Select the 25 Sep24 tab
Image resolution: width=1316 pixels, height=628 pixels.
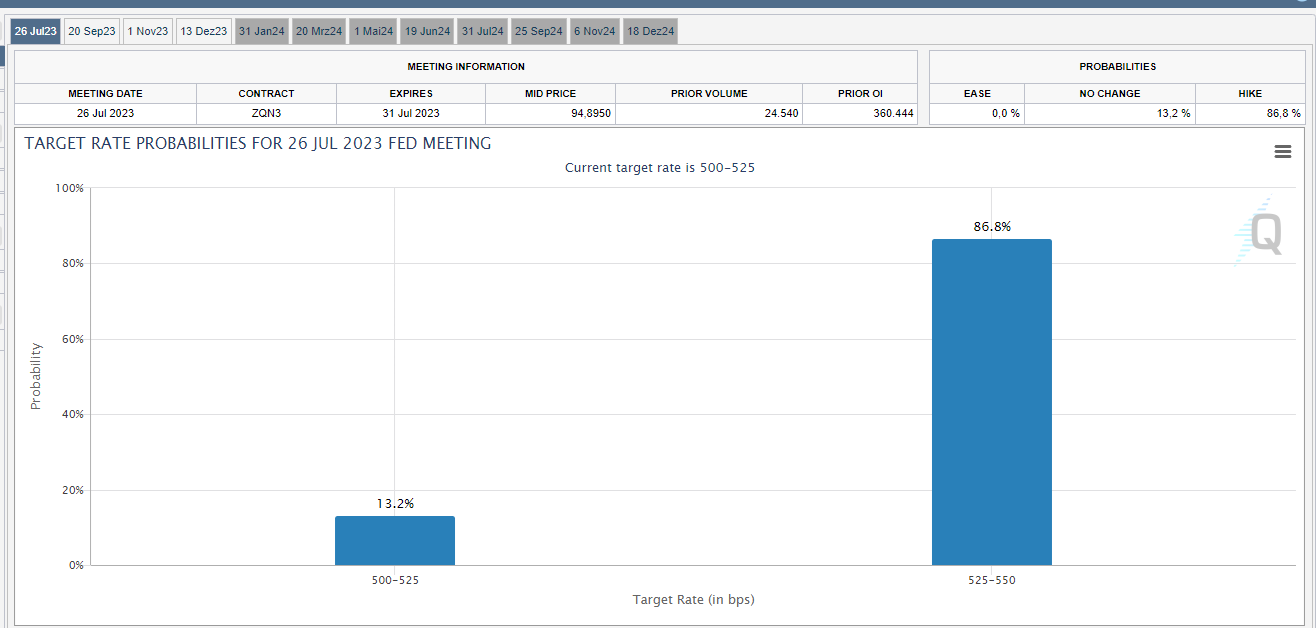coord(539,32)
